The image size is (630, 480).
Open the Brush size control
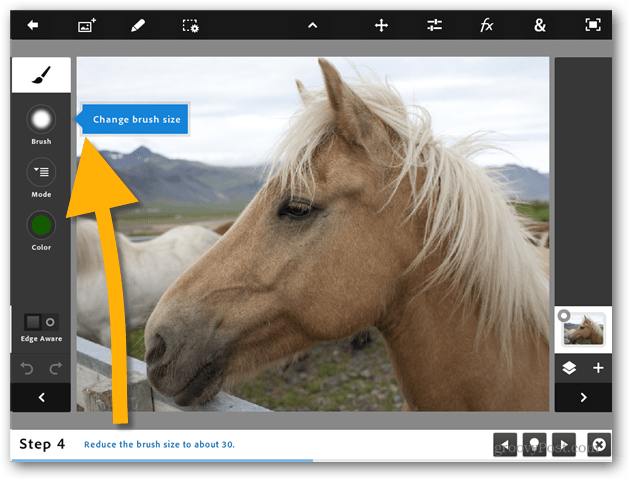click(41, 120)
